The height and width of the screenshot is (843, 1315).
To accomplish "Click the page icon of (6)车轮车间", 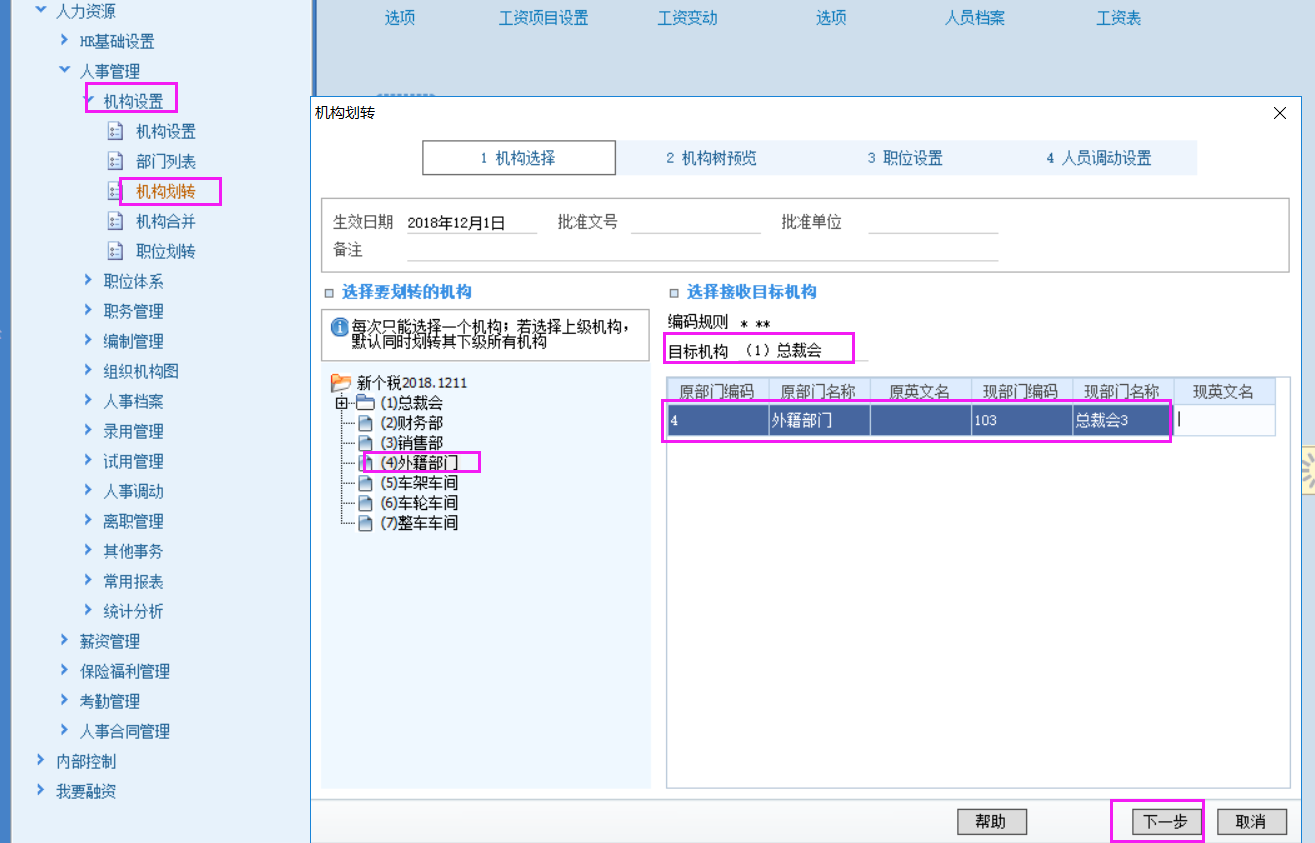I will click(365, 503).
